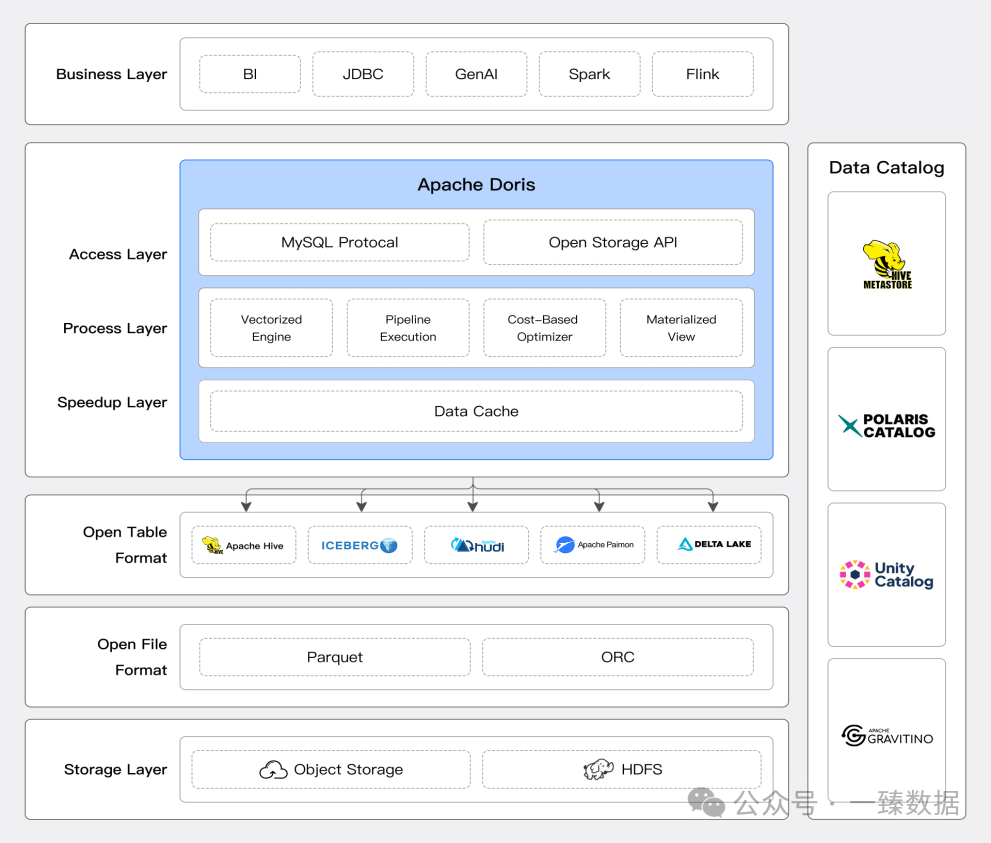
Task: Click the Pipeline Execution box
Action: 408,328
